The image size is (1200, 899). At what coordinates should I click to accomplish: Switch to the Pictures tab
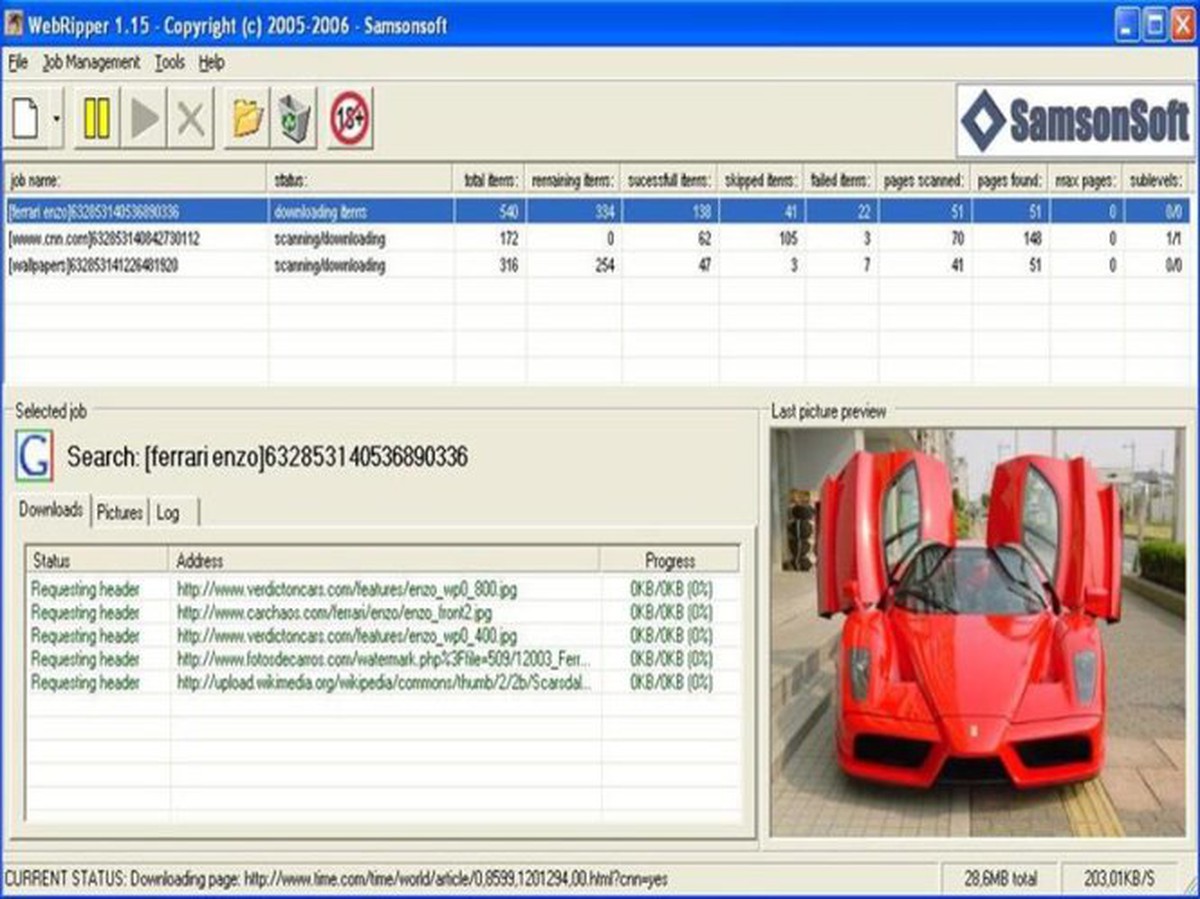pos(119,512)
